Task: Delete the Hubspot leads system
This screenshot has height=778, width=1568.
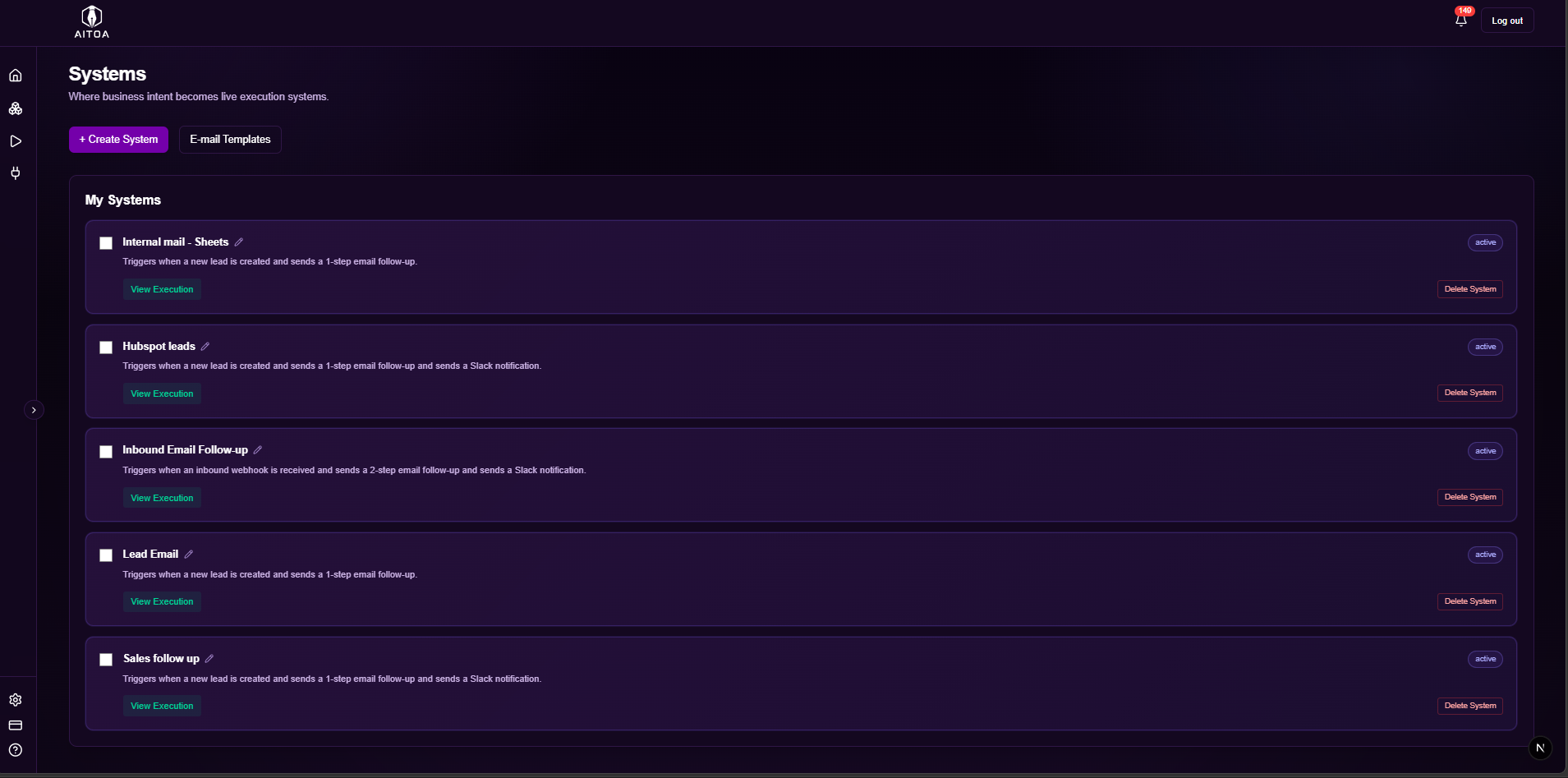Action: (1469, 393)
